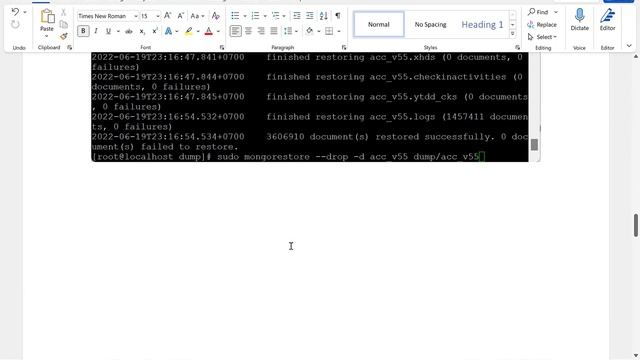Apply yellow text highlight color

pos(189,31)
